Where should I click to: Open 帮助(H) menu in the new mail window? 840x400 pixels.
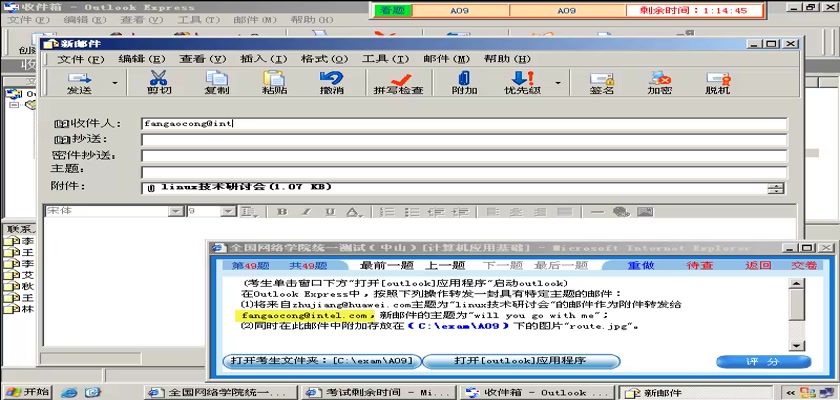click(507, 59)
